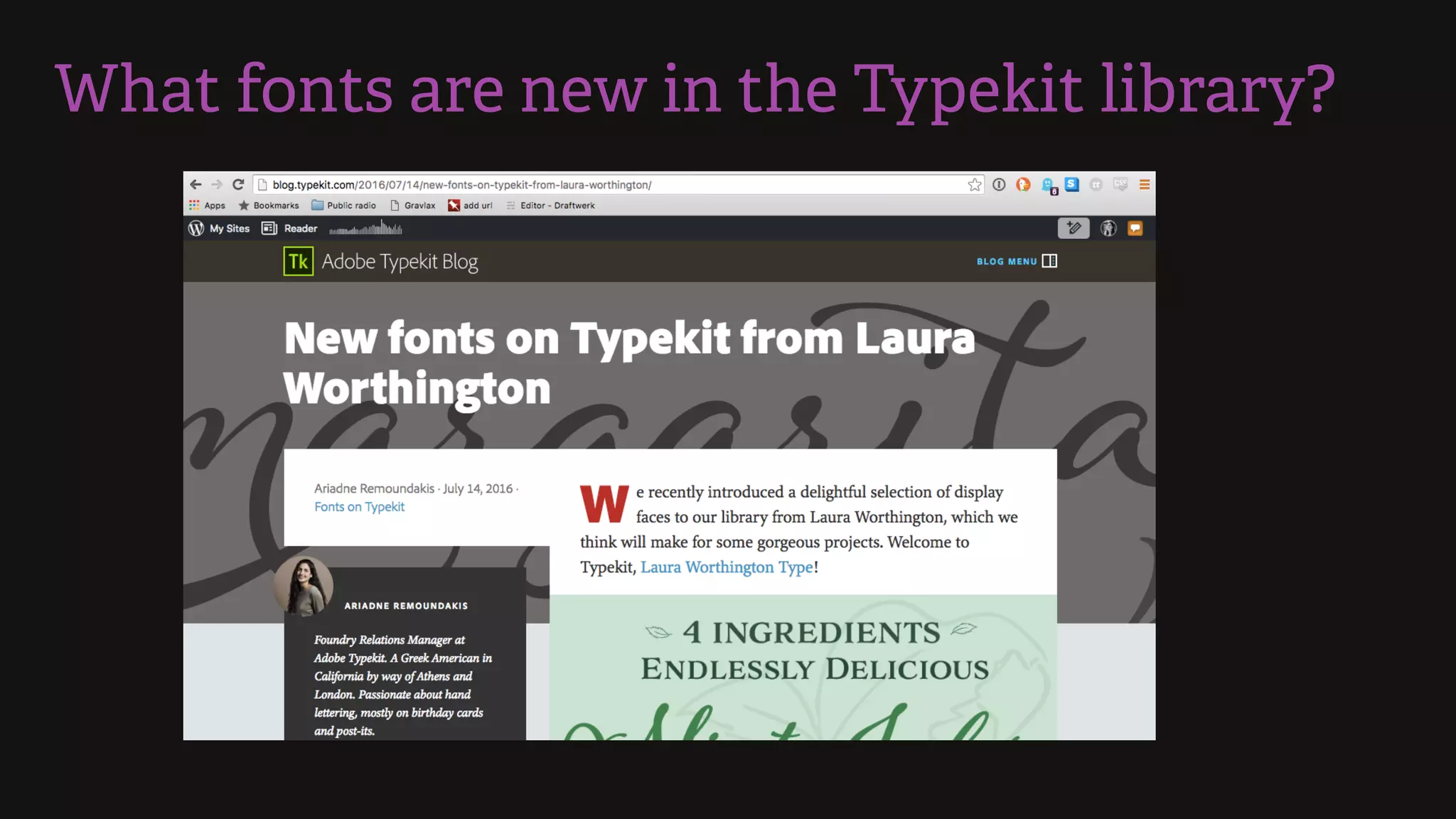Reload the Typekit blog page

coord(238,185)
